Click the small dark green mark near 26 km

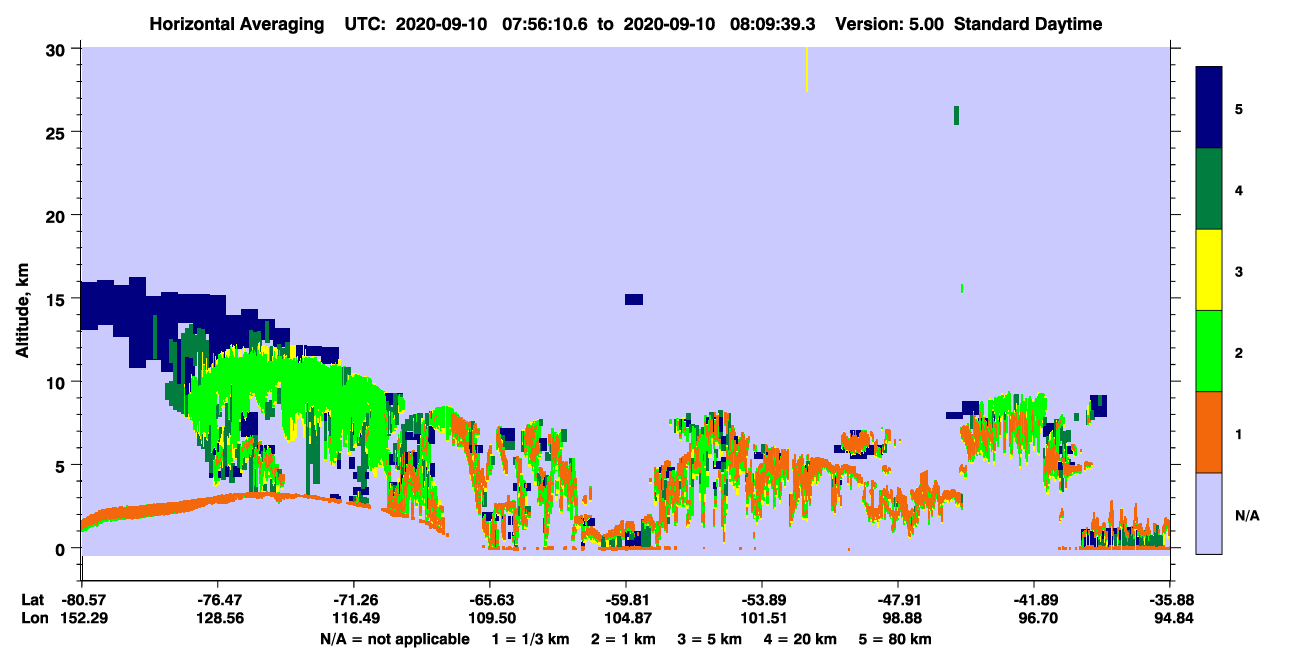tap(956, 115)
